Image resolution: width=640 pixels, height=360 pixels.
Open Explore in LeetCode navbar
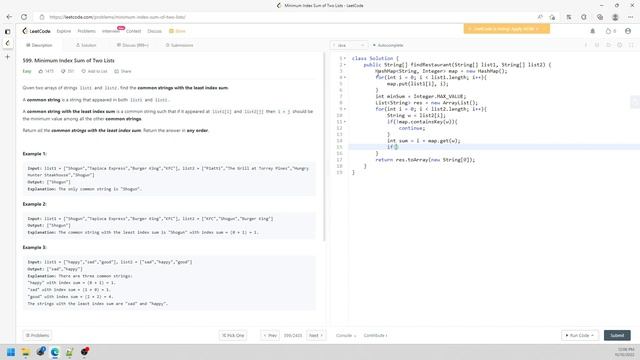coord(64,31)
